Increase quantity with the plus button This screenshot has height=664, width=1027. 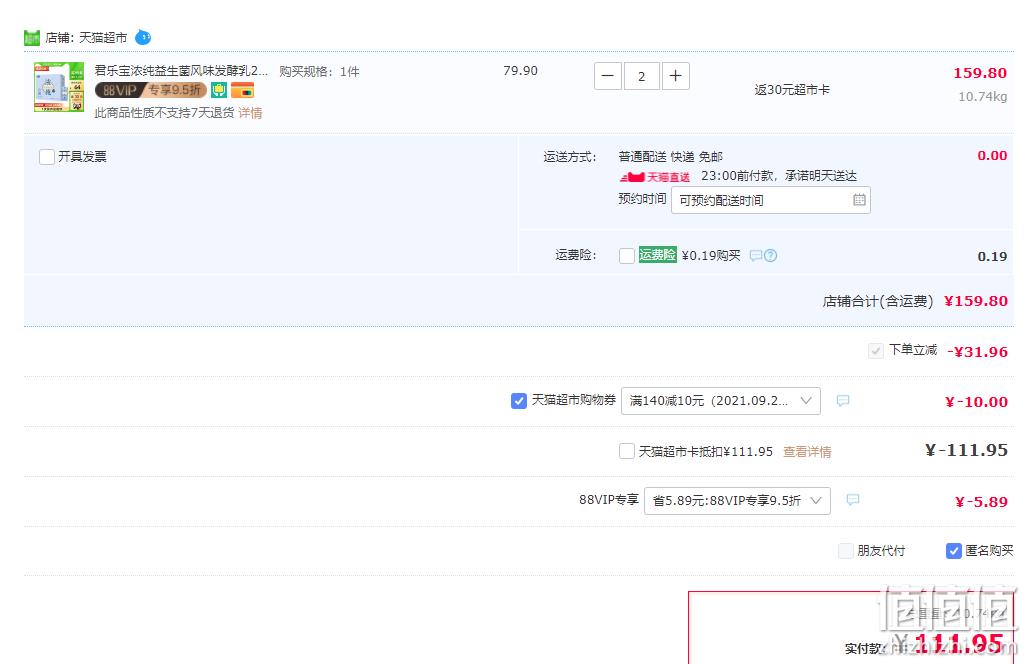click(x=675, y=76)
